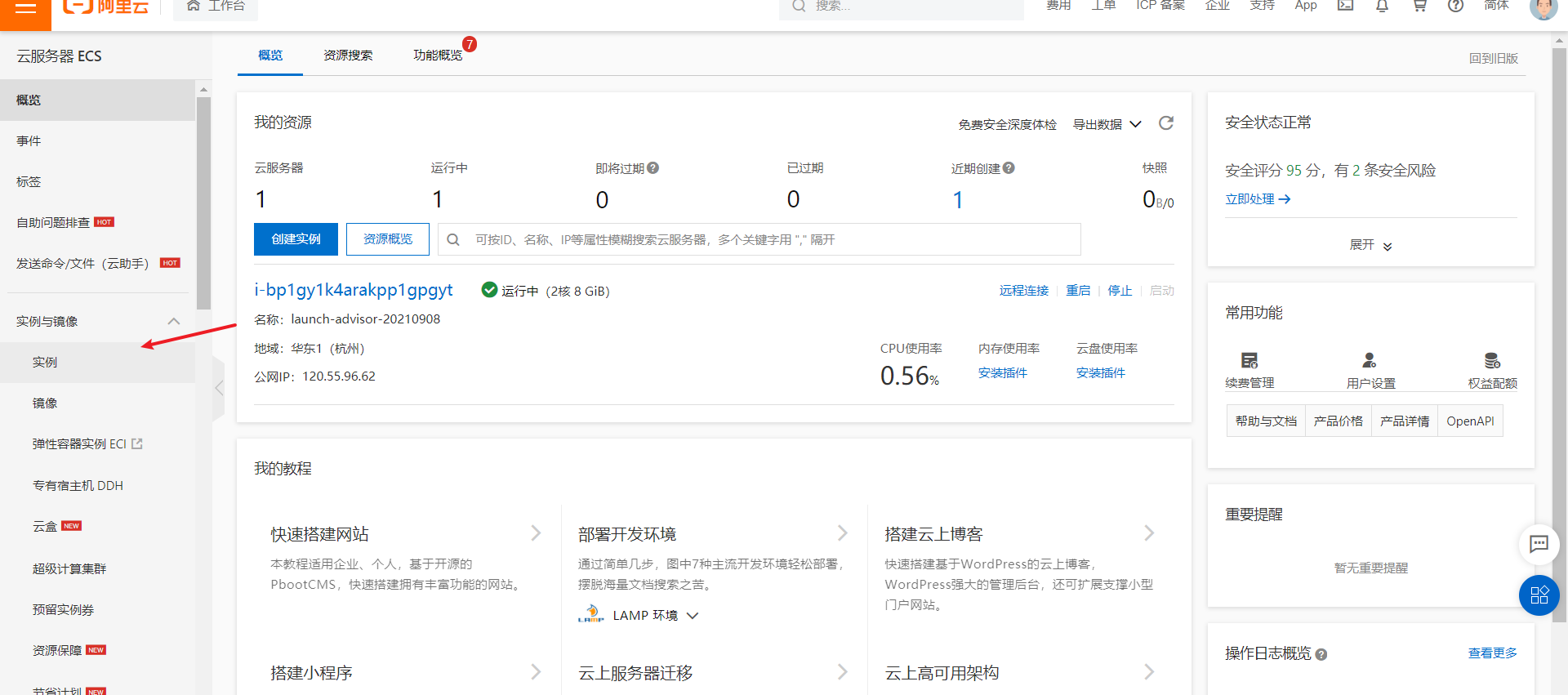
Task: Collapse the sidebar with the handle arrow
Action: point(218,389)
